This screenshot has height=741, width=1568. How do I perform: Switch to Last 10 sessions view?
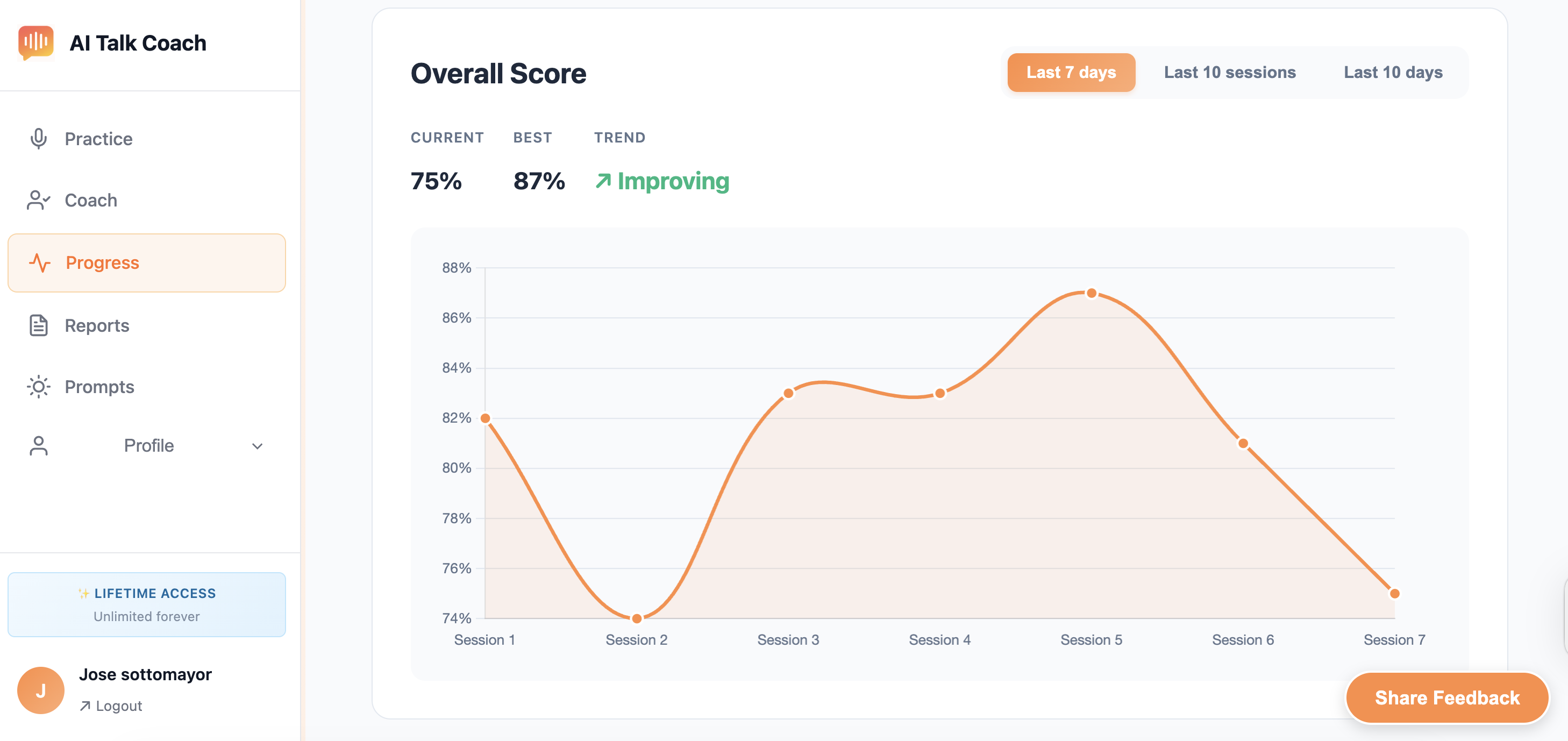pyautogui.click(x=1230, y=72)
